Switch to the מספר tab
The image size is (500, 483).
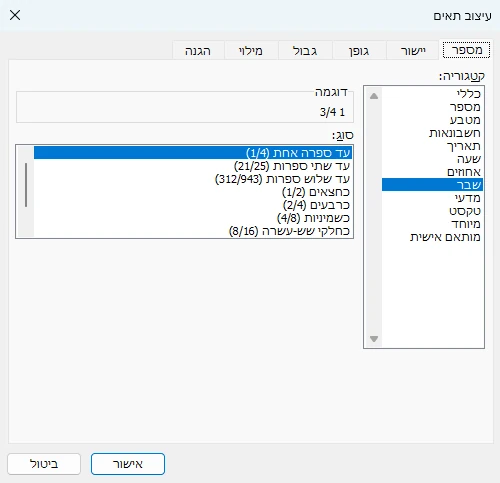click(466, 50)
